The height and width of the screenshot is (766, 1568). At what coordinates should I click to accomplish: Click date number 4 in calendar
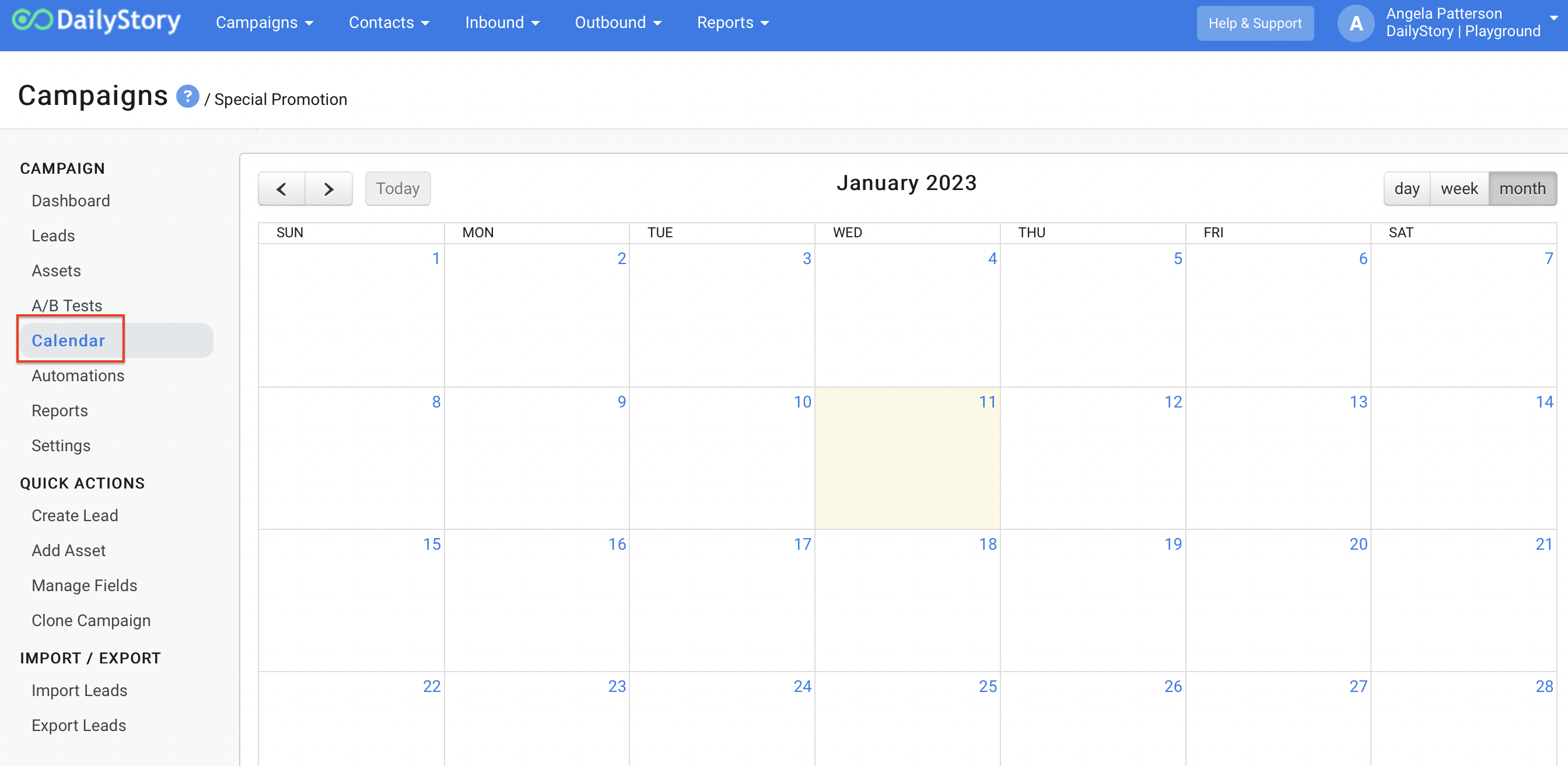point(992,259)
